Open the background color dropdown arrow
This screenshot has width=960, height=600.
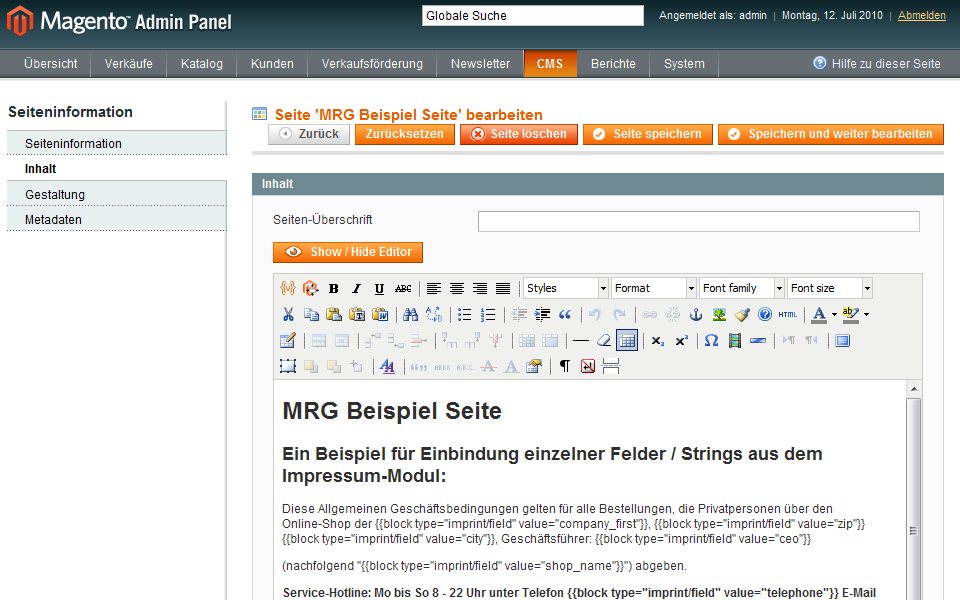point(866,315)
